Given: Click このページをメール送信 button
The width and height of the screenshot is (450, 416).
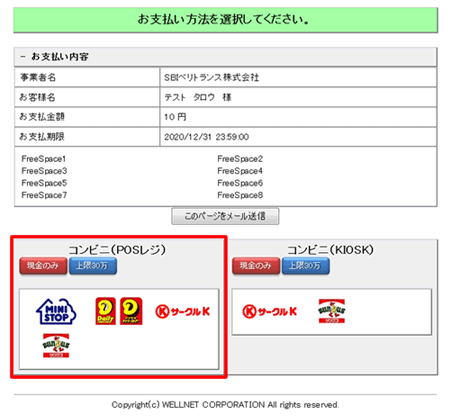Looking at the screenshot, I should (x=225, y=216).
